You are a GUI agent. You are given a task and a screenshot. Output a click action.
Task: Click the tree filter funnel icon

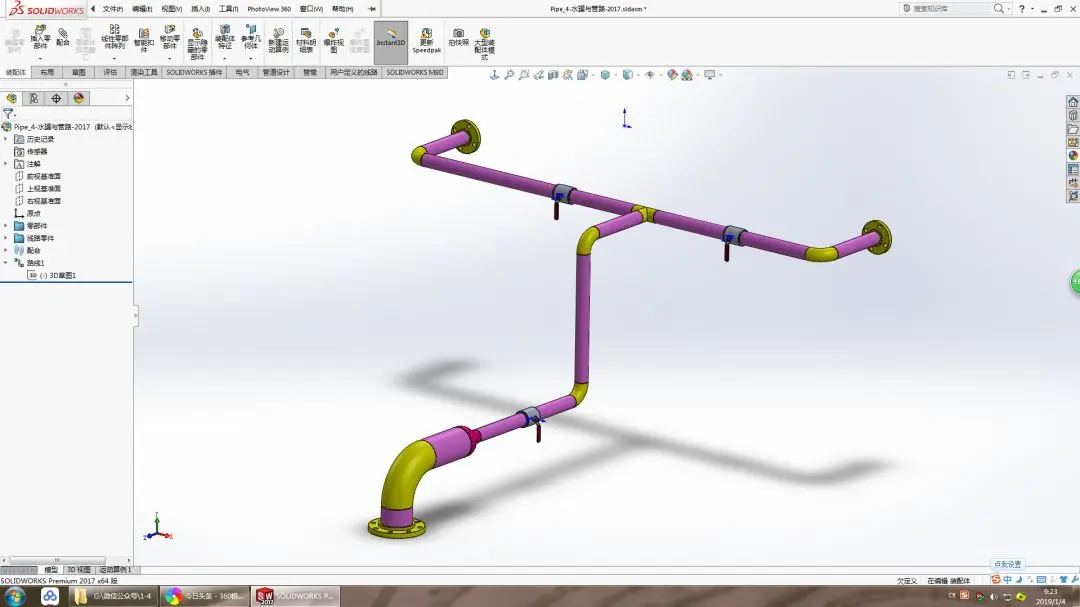click(x=8, y=114)
